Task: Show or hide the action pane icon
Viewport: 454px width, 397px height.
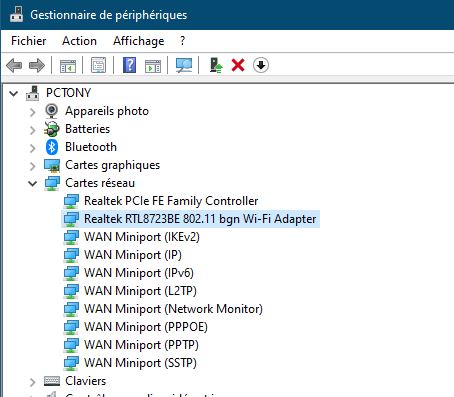Action: point(153,65)
